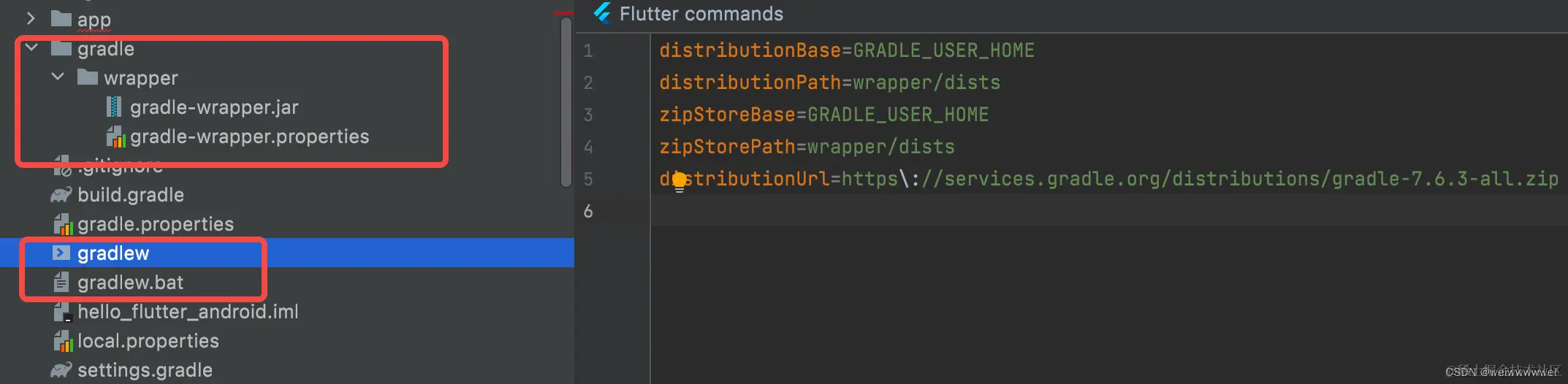
Task: Select the gradlew.bat file
Action: [x=130, y=283]
